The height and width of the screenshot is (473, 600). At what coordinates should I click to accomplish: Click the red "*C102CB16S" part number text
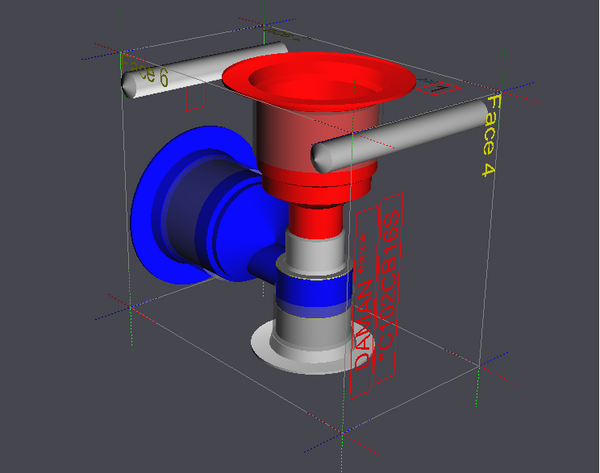point(388,286)
